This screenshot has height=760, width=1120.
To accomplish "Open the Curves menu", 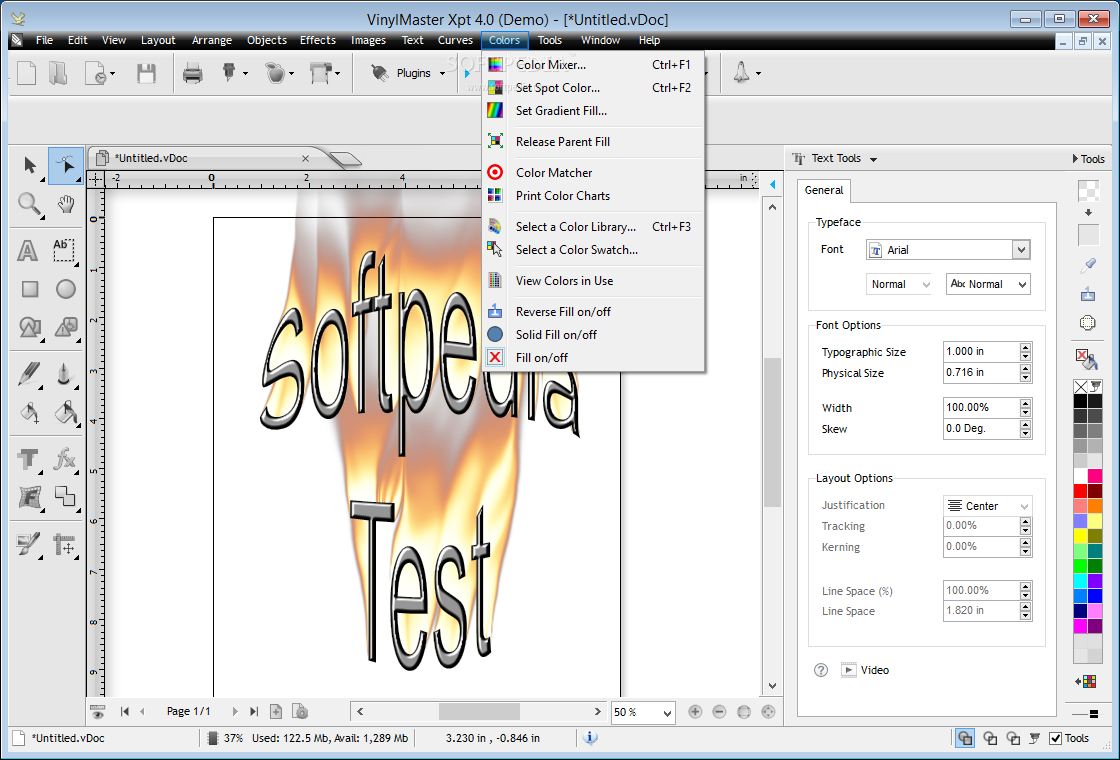I will point(455,40).
